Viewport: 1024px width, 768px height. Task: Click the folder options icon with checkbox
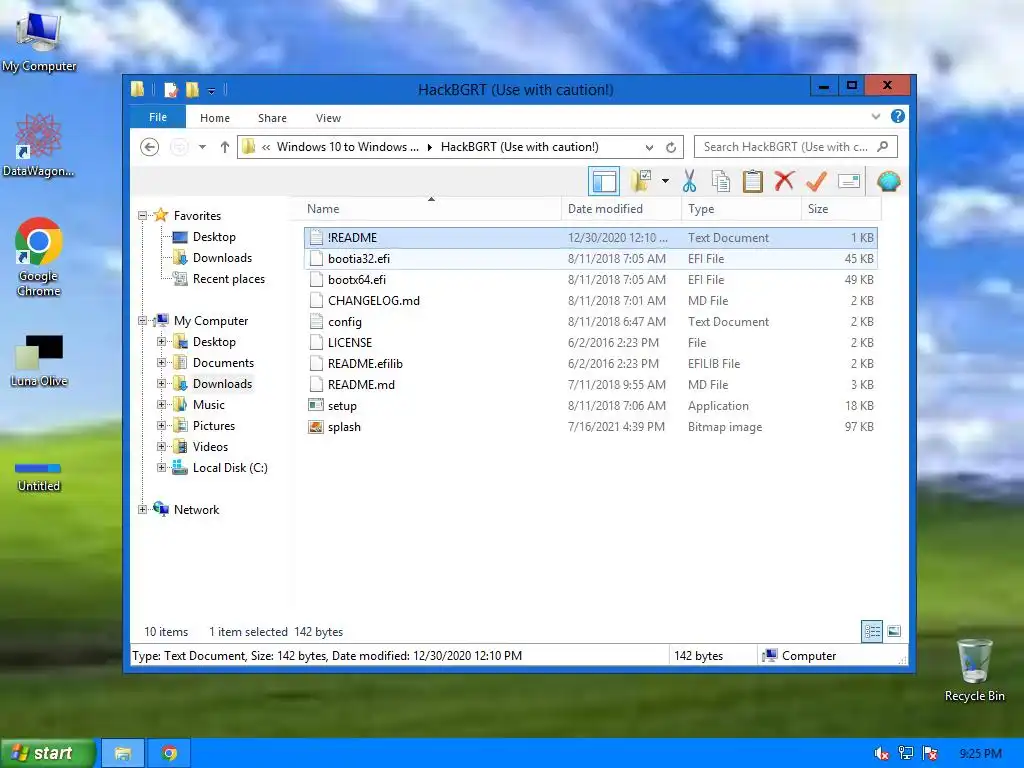[x=641, y=181]
